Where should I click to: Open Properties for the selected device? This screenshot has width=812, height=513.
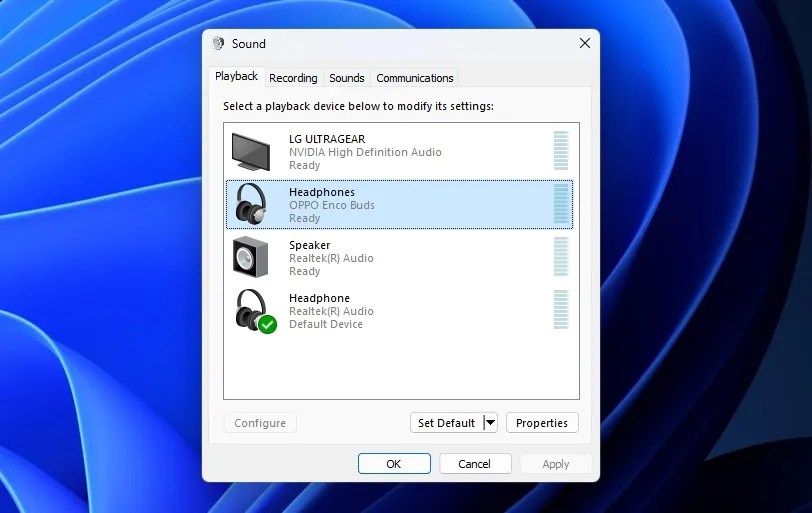coord(542,423)
